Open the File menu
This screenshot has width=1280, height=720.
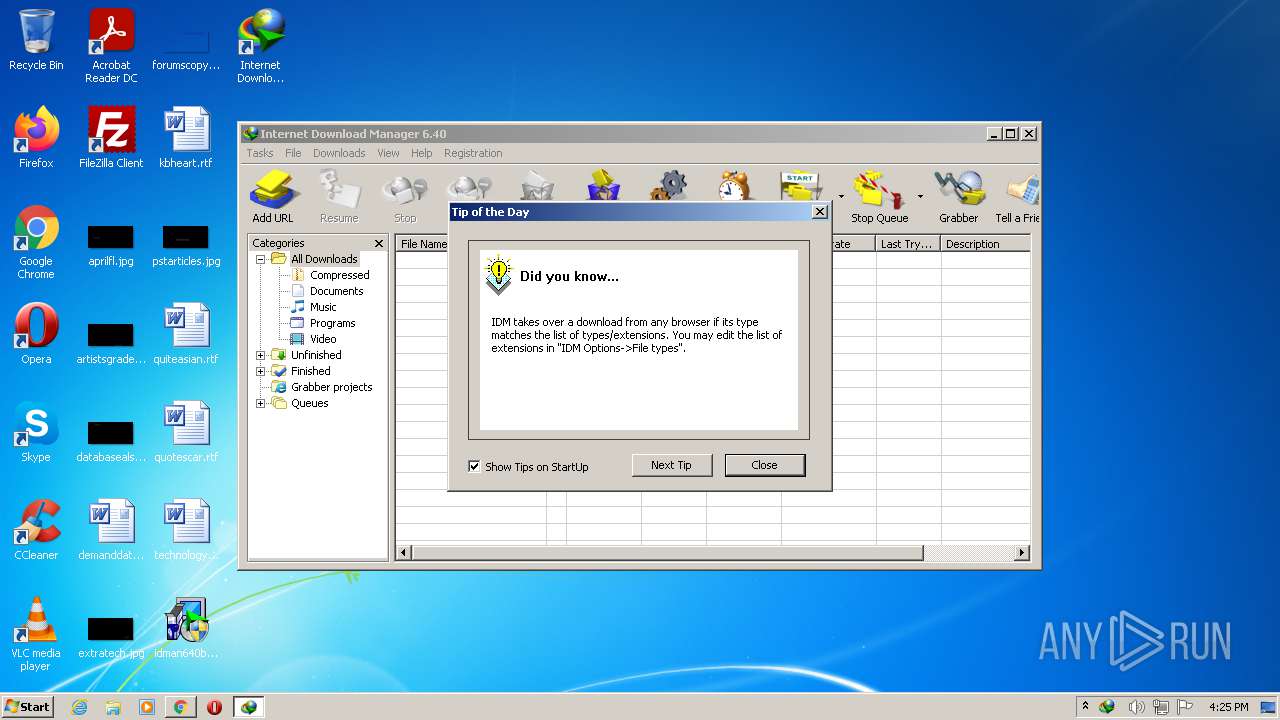point(293,153)
